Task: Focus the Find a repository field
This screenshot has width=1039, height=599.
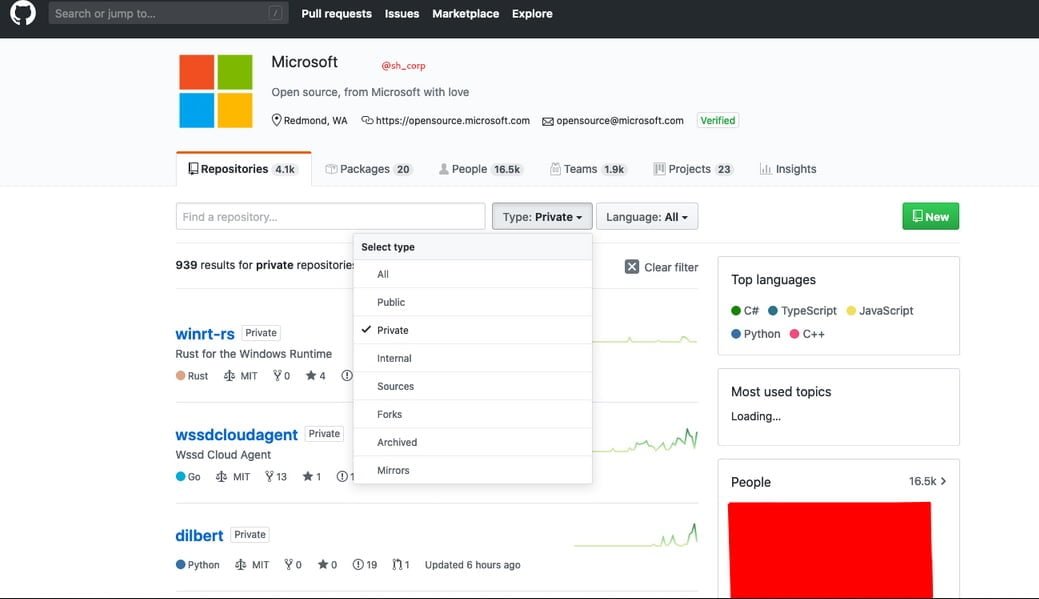Action: click(x=330, y=217)
